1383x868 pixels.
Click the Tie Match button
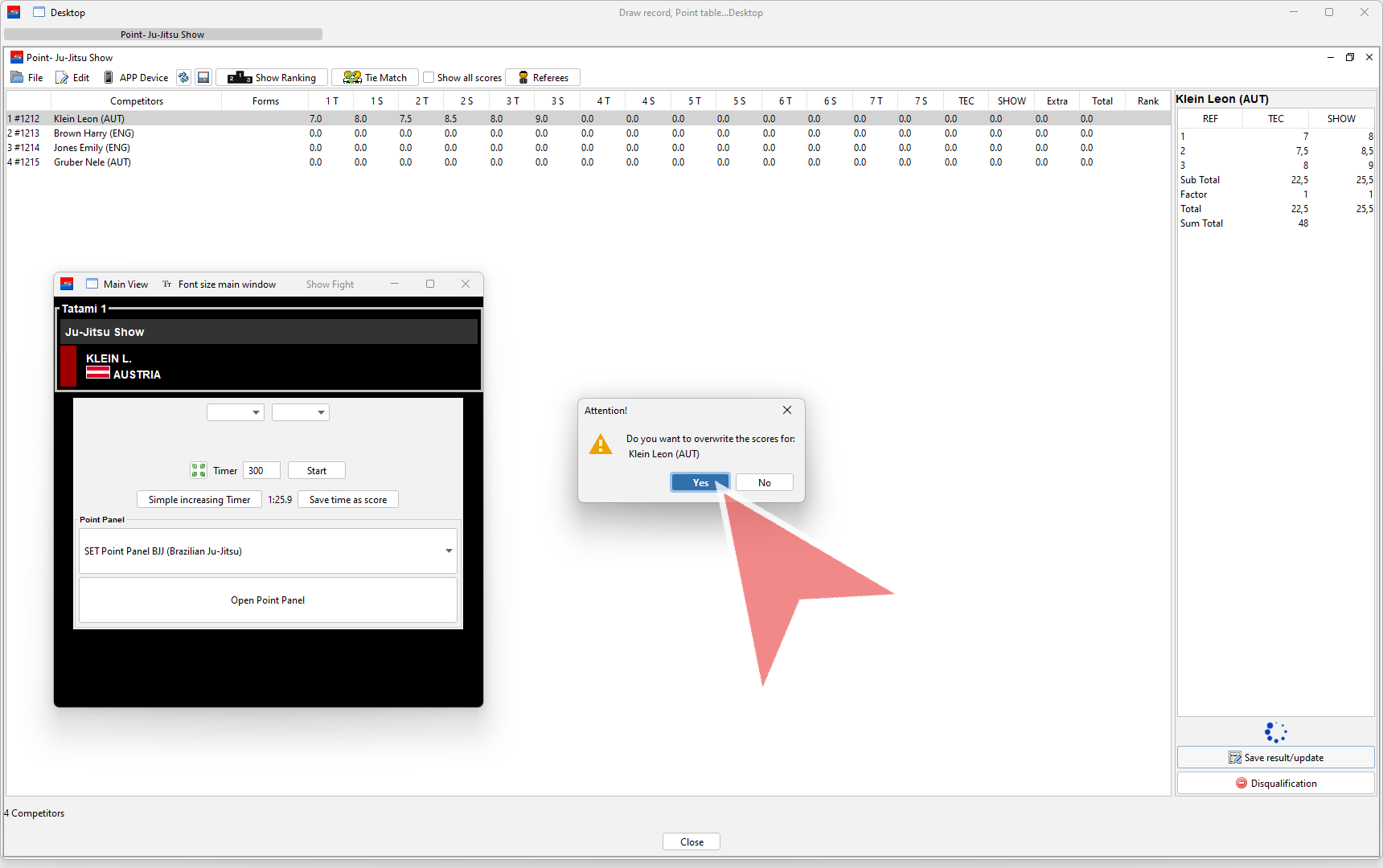click(375, 77)
